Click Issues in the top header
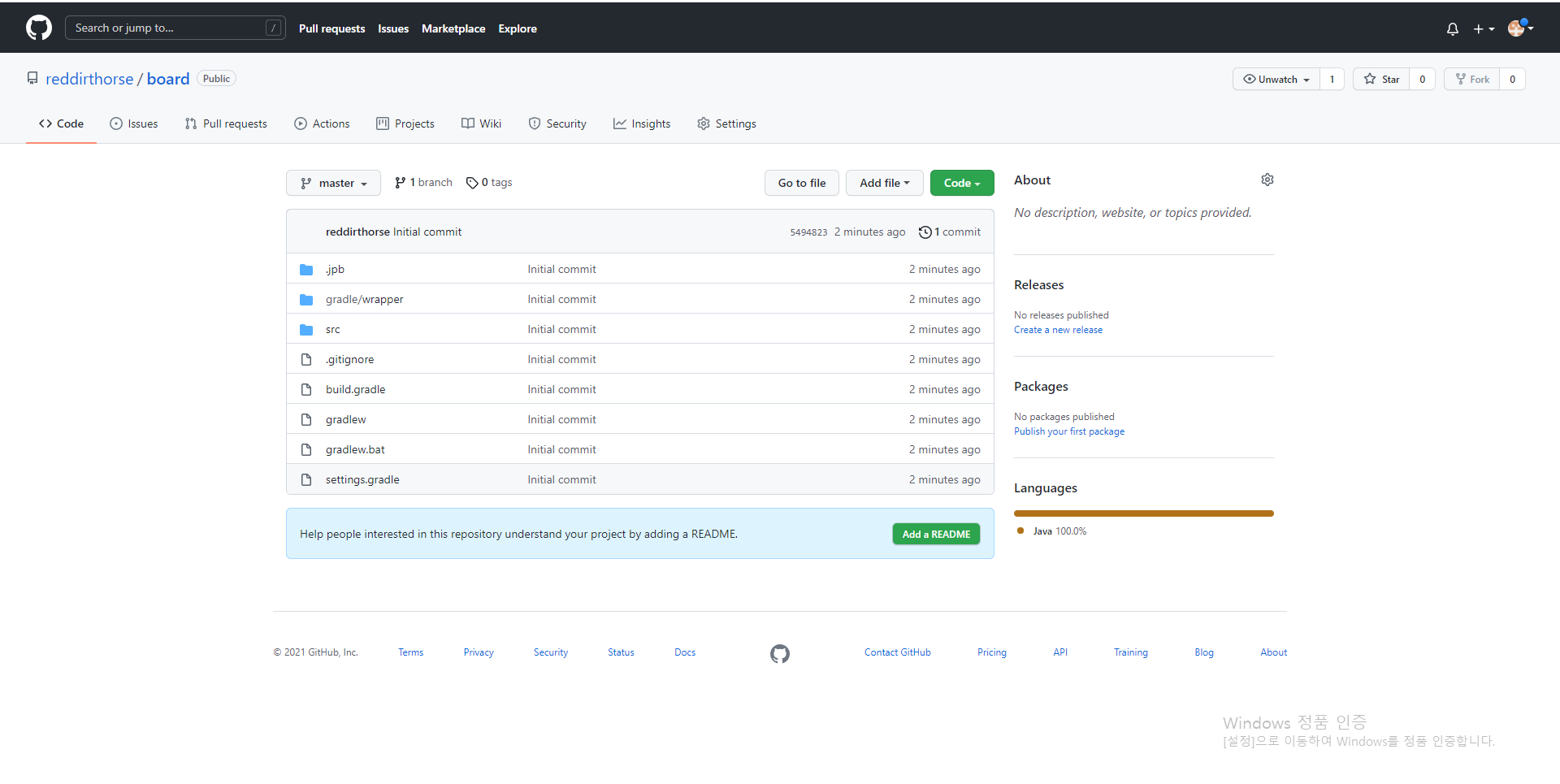Image resolution: width=1560 pixels, height=784 pixels. point(393,28)
